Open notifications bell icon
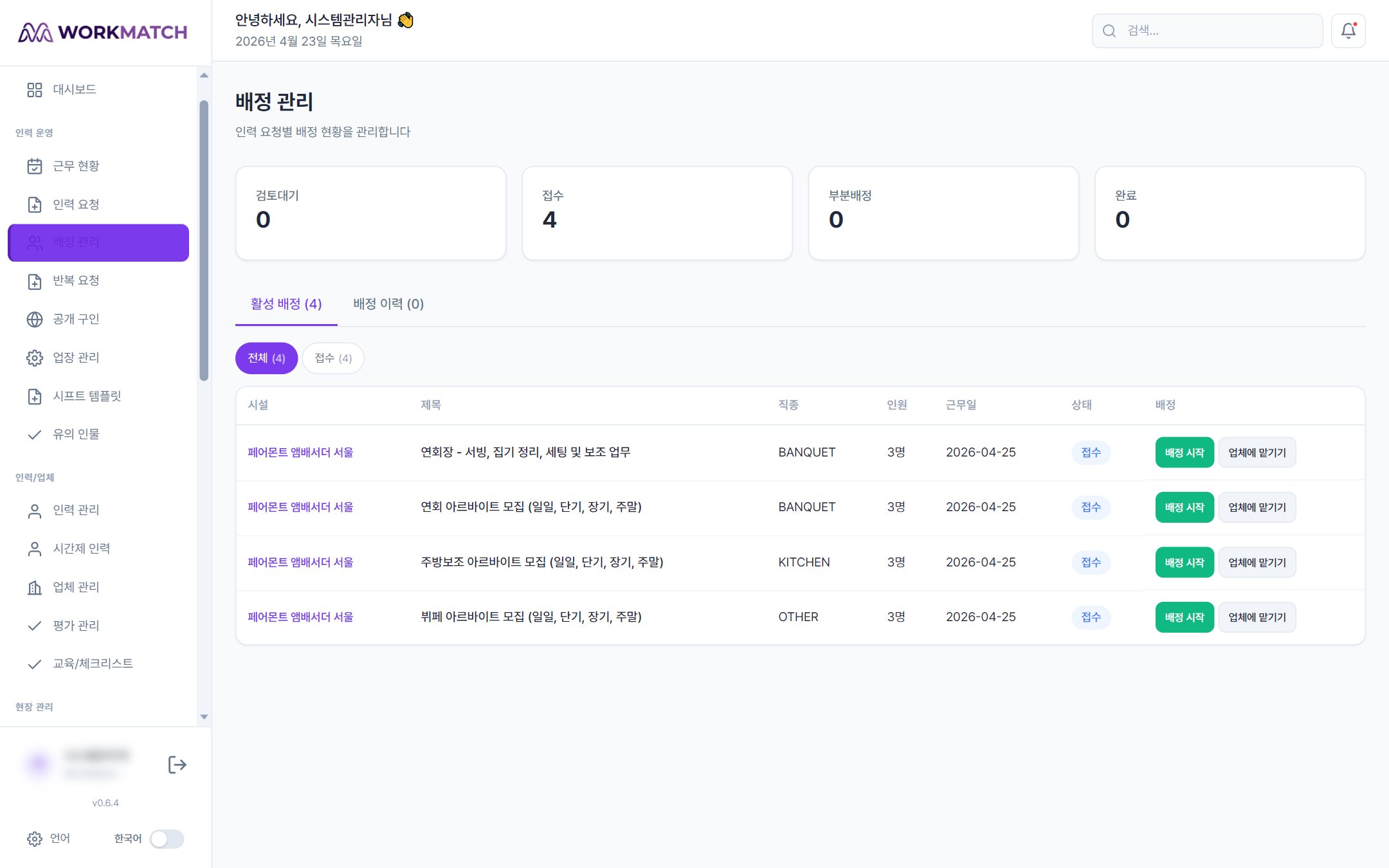This screenshot has width=1389, height=868. (1348, 30)
